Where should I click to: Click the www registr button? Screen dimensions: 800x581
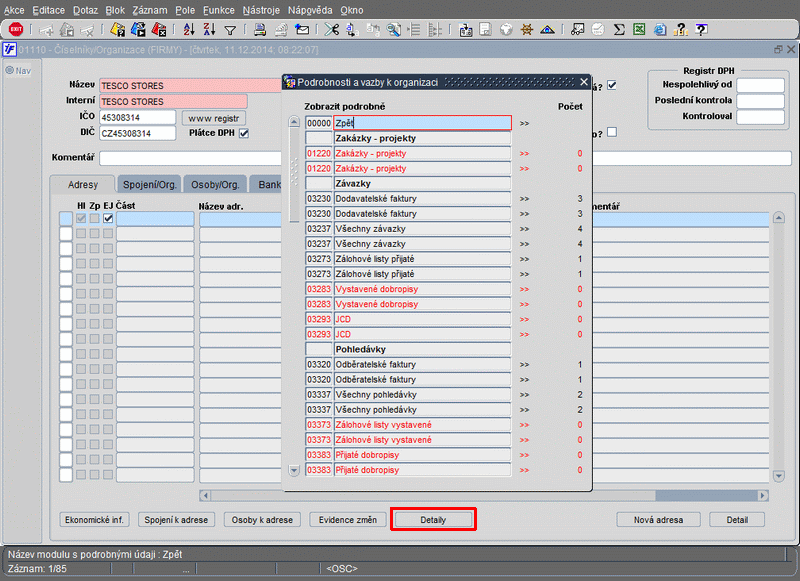214,118
